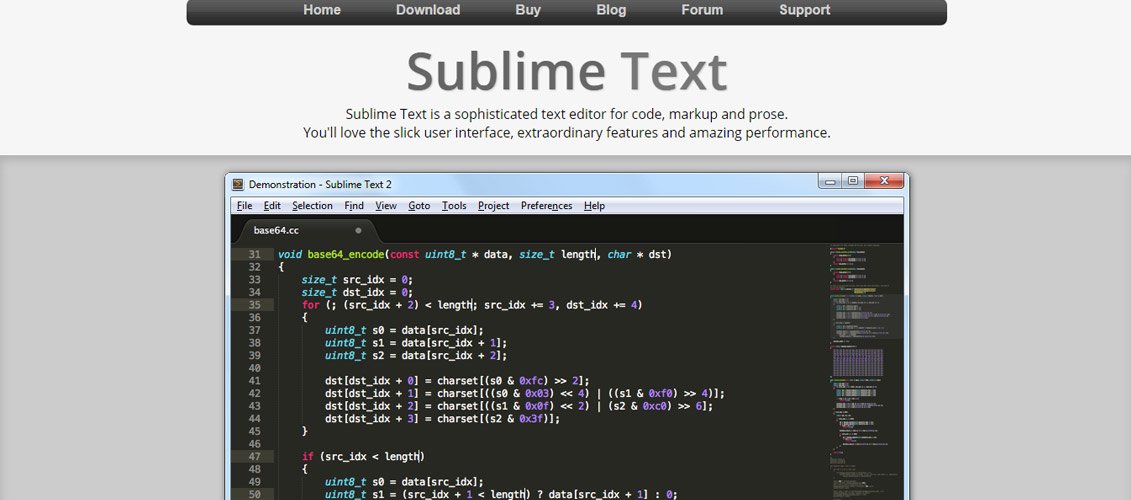Open the Home page link
Screen dimensions: 1131x500
(x=322, y=10)
